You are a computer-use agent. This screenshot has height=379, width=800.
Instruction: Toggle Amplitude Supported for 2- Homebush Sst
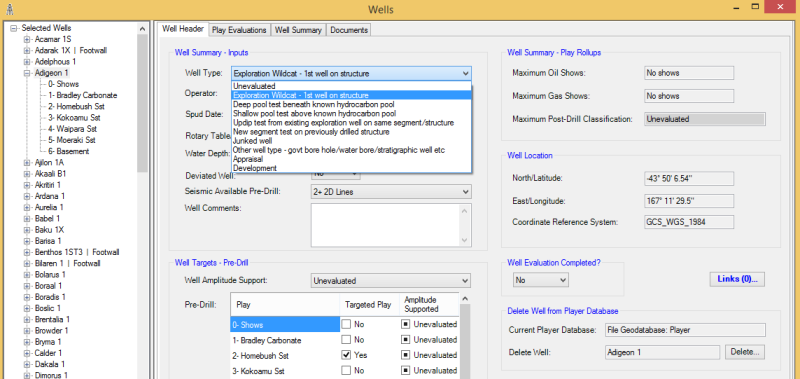(x=405, y=355)
